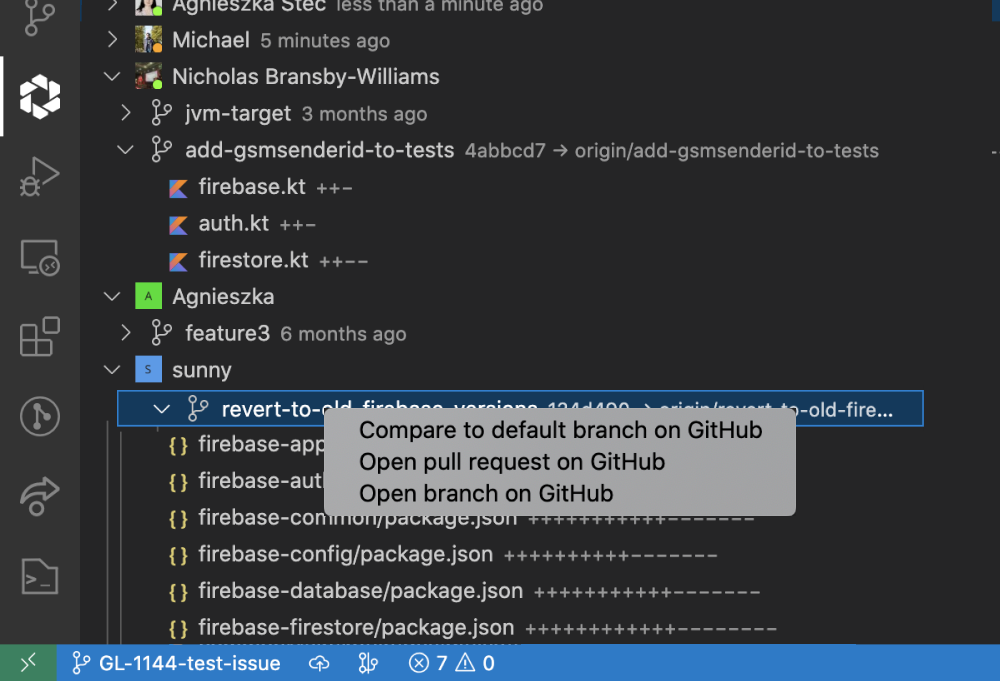Screen dimensions: 1000x681
Task: Click the cloud publish icon in status bar
Action: [319, 663]
